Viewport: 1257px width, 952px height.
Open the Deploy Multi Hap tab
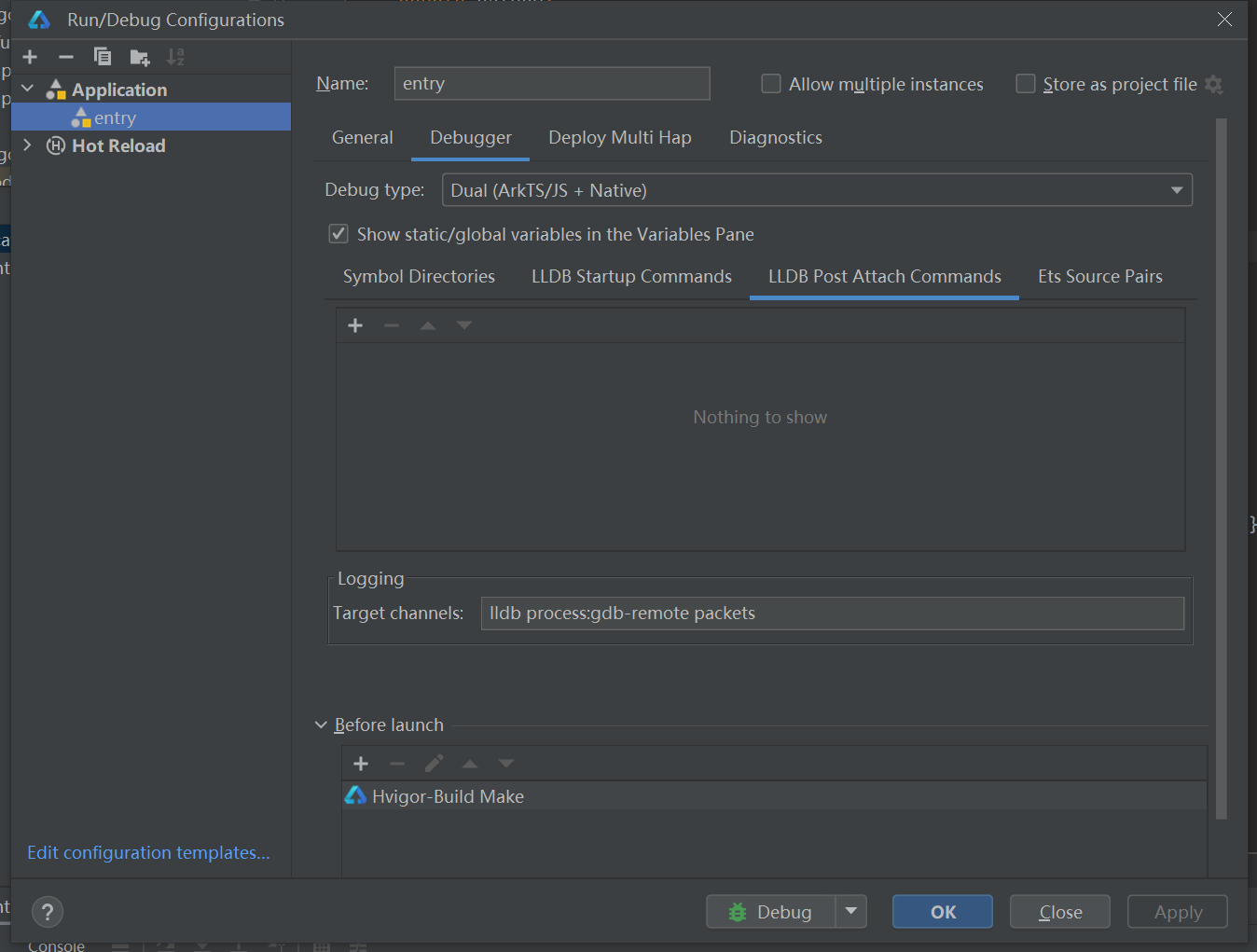(x=620, y=137)
